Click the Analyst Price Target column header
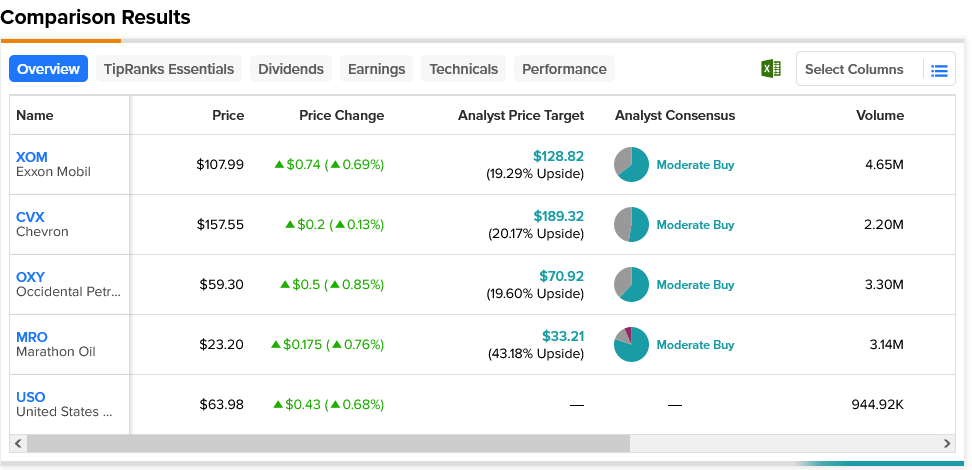Viewport: 972px width, 470px height. click(520, 115)
